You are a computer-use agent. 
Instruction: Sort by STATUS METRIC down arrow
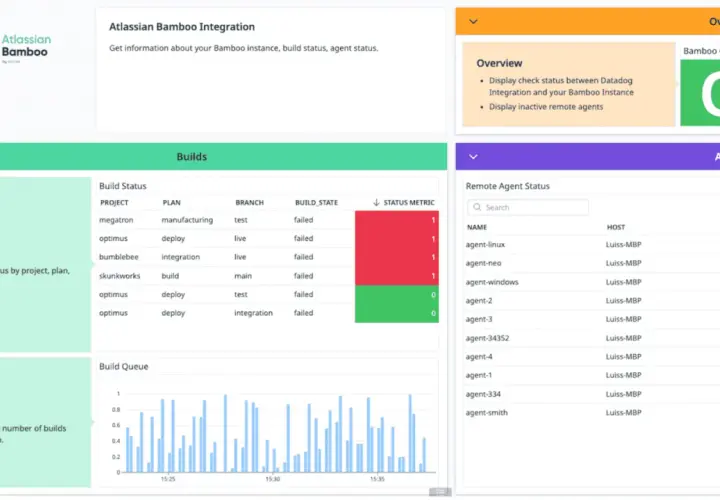click(376, 202)
